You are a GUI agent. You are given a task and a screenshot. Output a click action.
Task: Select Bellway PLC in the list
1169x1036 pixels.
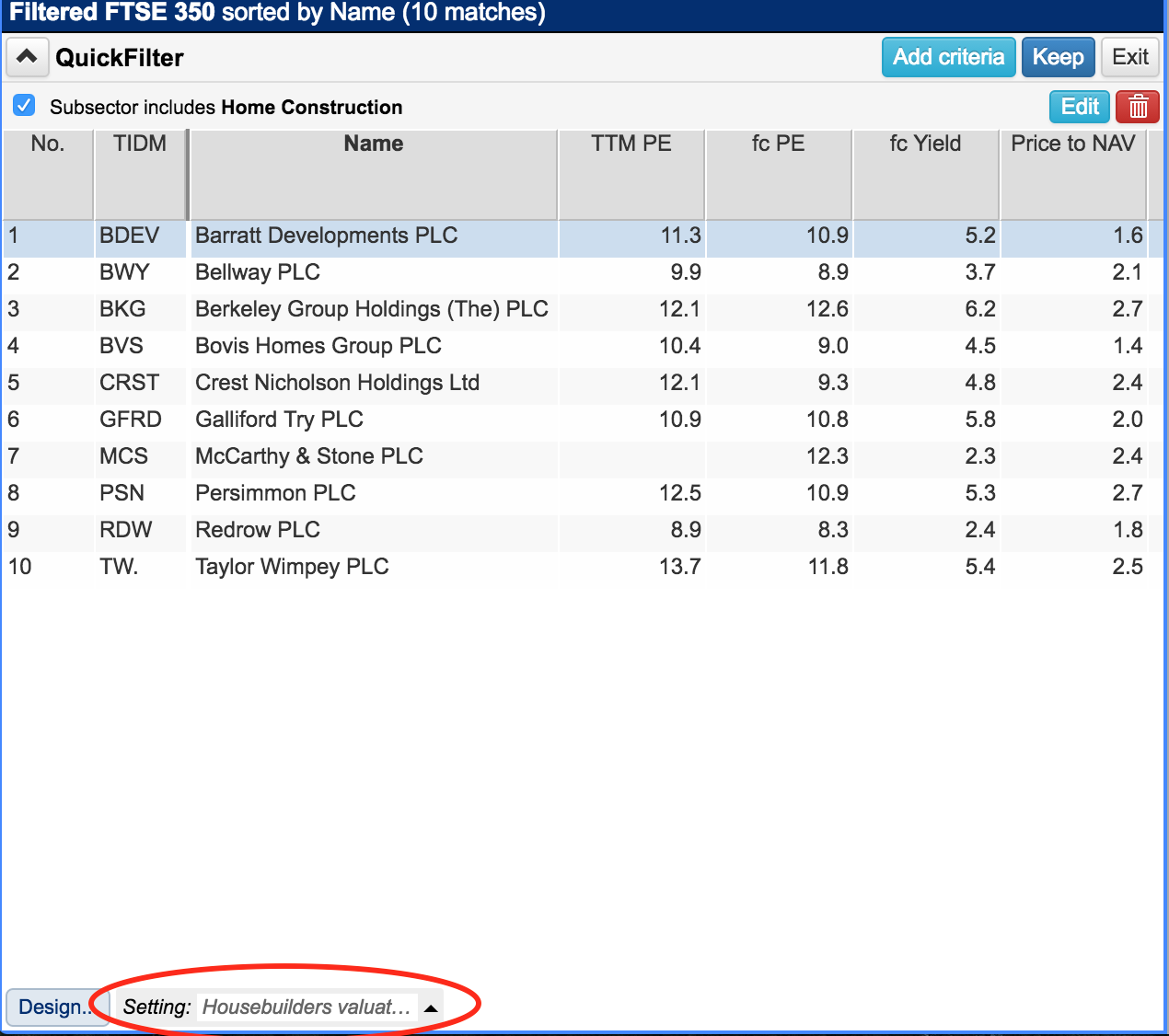(258, 272)
